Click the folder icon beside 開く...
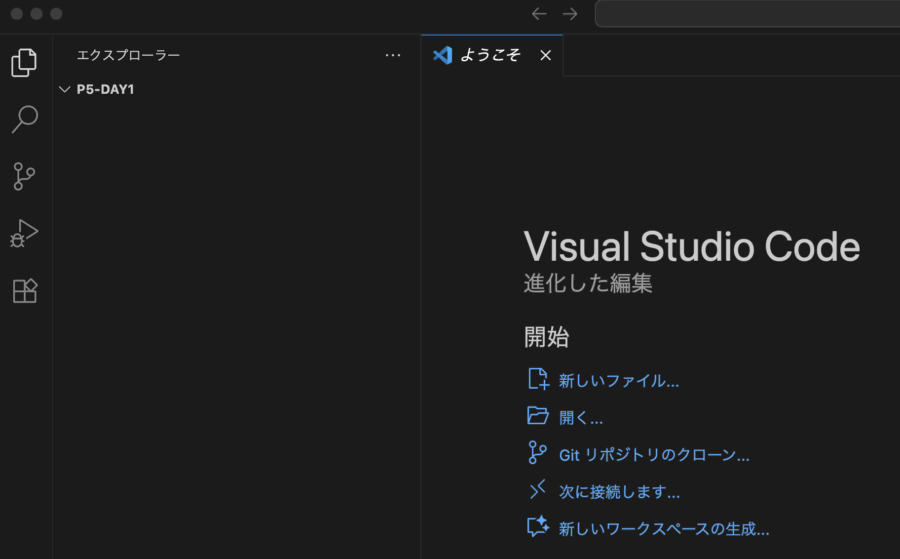The image size is (900, 559). pyautogui.click(x=538, y=416)
